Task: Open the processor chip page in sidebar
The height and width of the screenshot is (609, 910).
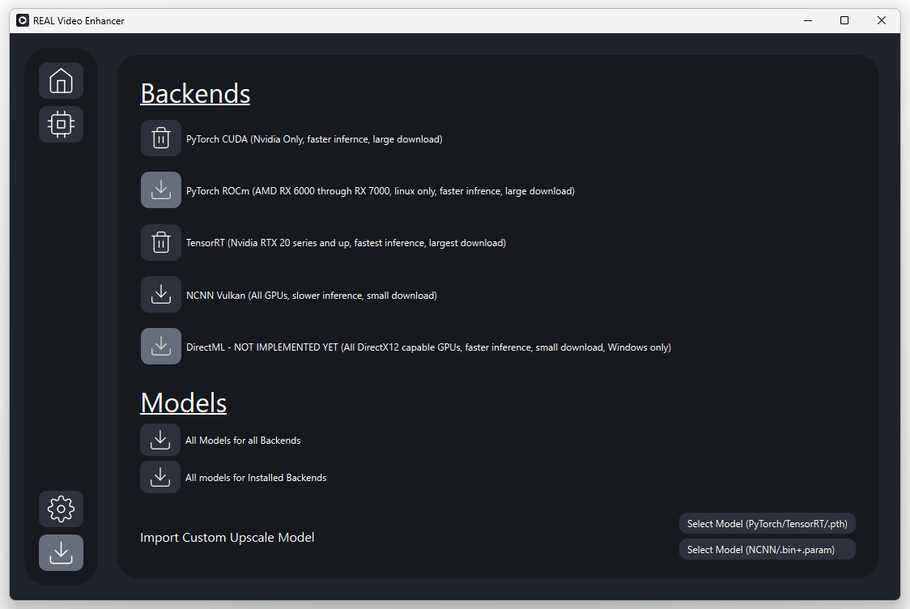Action: (x=61, y=124)
